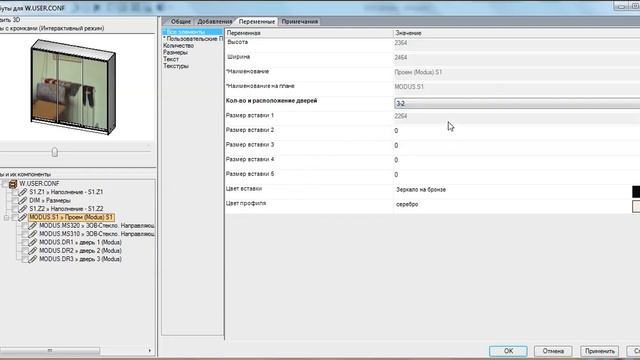
Task: Tick the checkbox next to MODUS.MS320
Action: point(25,226)
